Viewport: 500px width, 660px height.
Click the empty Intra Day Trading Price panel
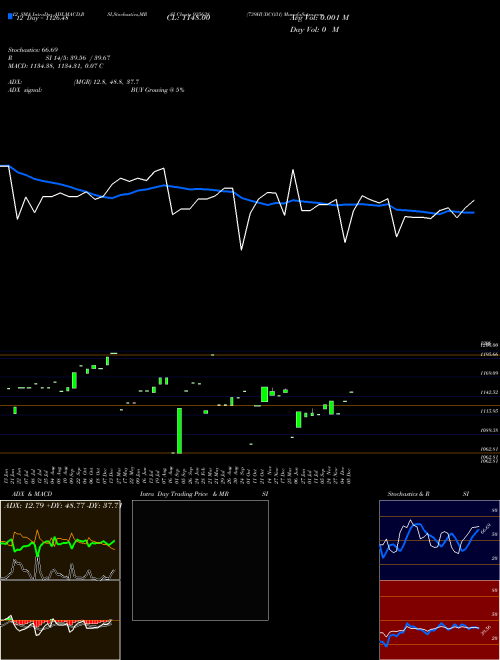click(200, 560)
